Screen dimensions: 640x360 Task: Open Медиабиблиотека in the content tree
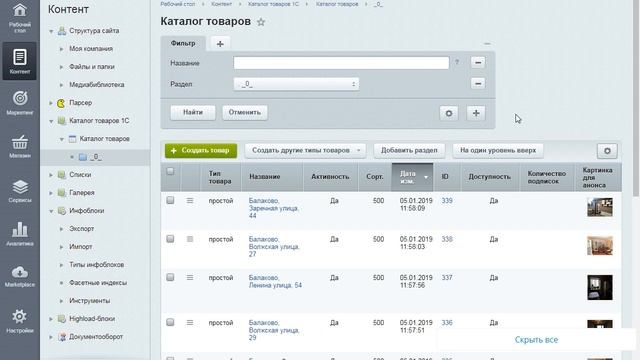pyautogui.click(x=97, y=85)
